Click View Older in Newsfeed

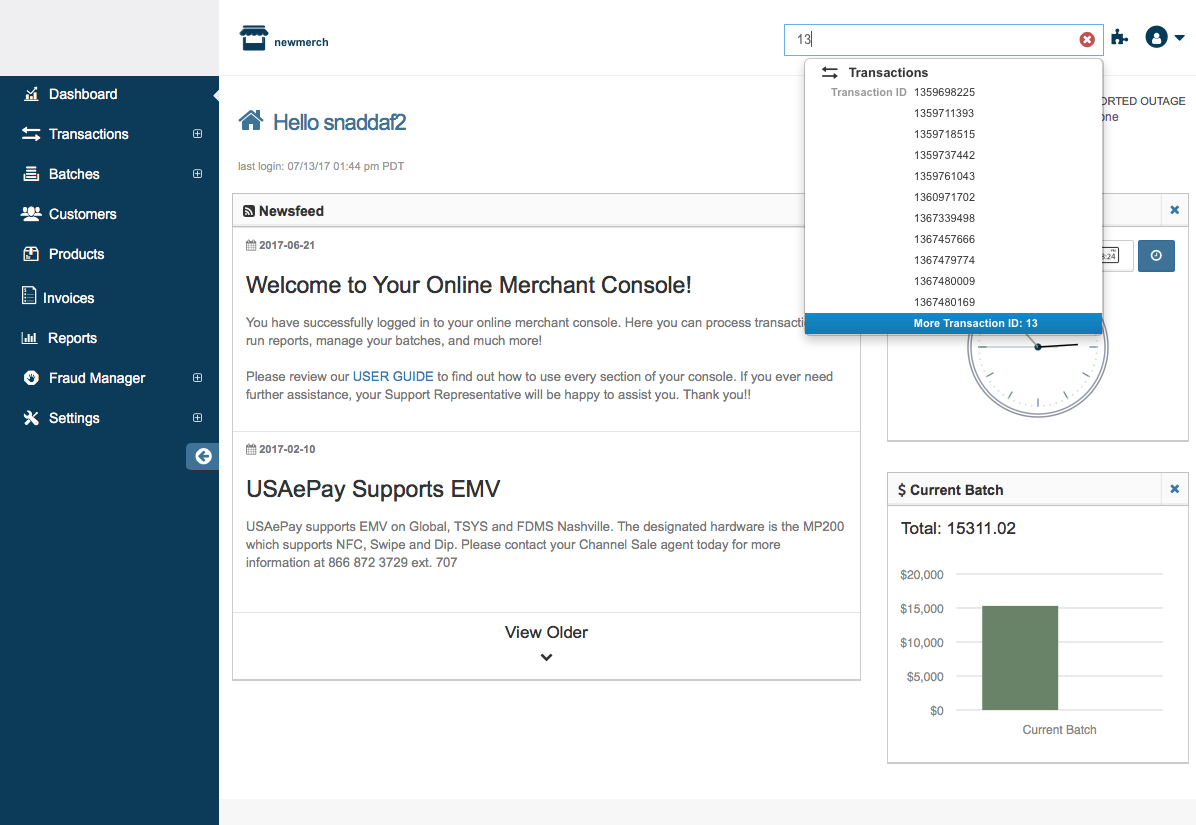click(x=546, y=642)
